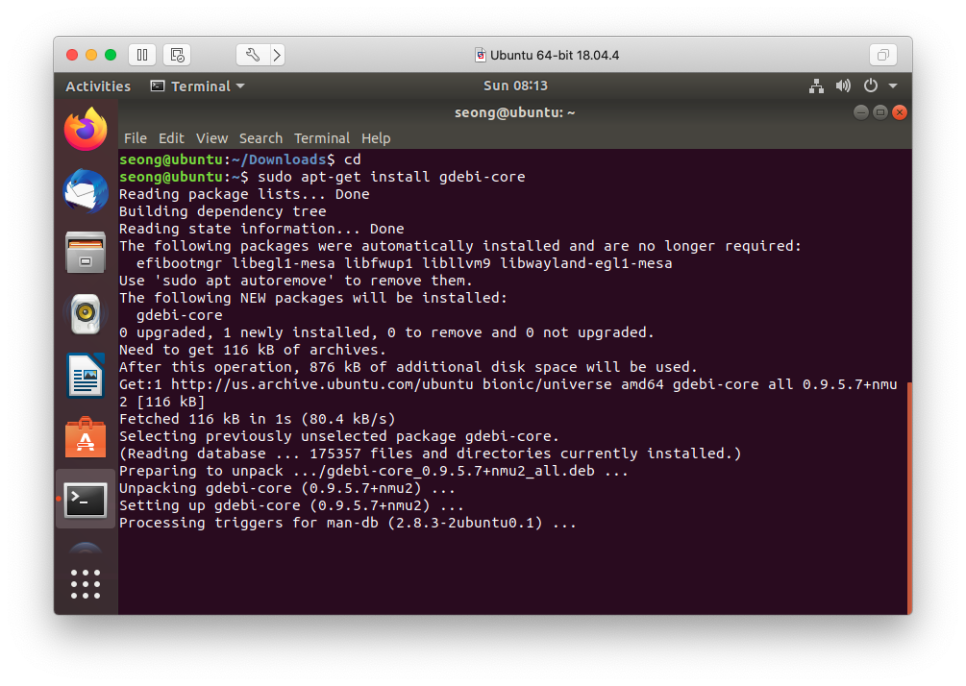966x686 pixels.
Task: Expand VMware toolbar arrow next to wrench
Action: pyautogui.click(x=277, y=55)
